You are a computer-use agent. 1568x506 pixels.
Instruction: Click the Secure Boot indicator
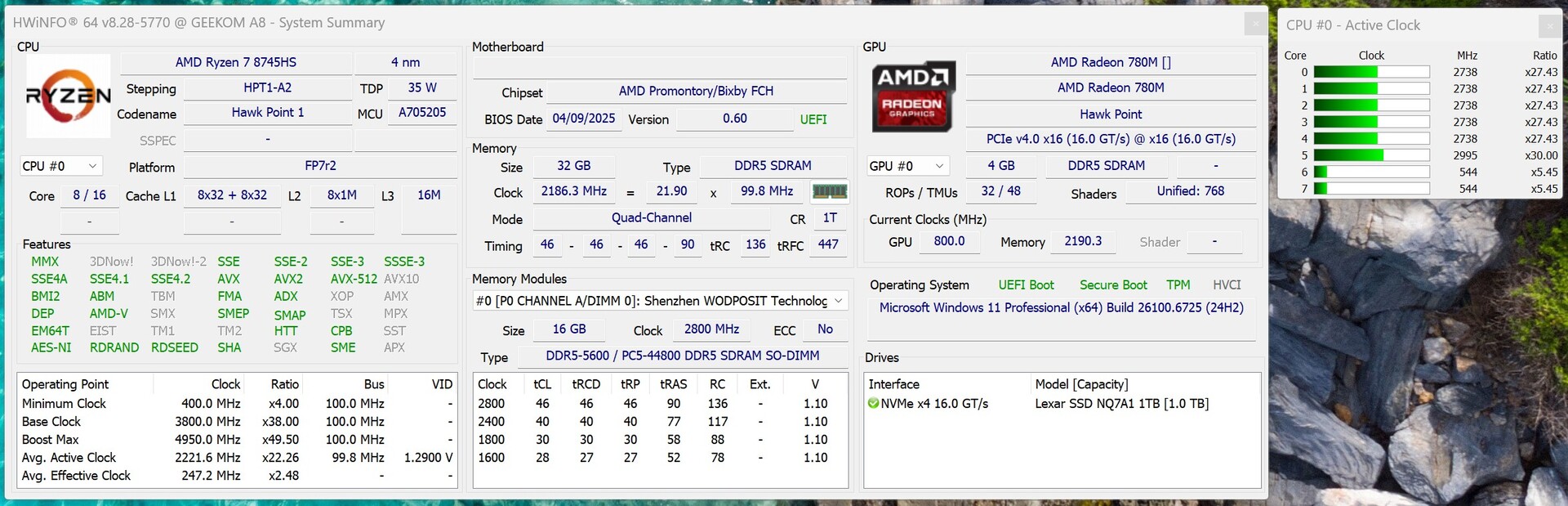pos(1112,285)
